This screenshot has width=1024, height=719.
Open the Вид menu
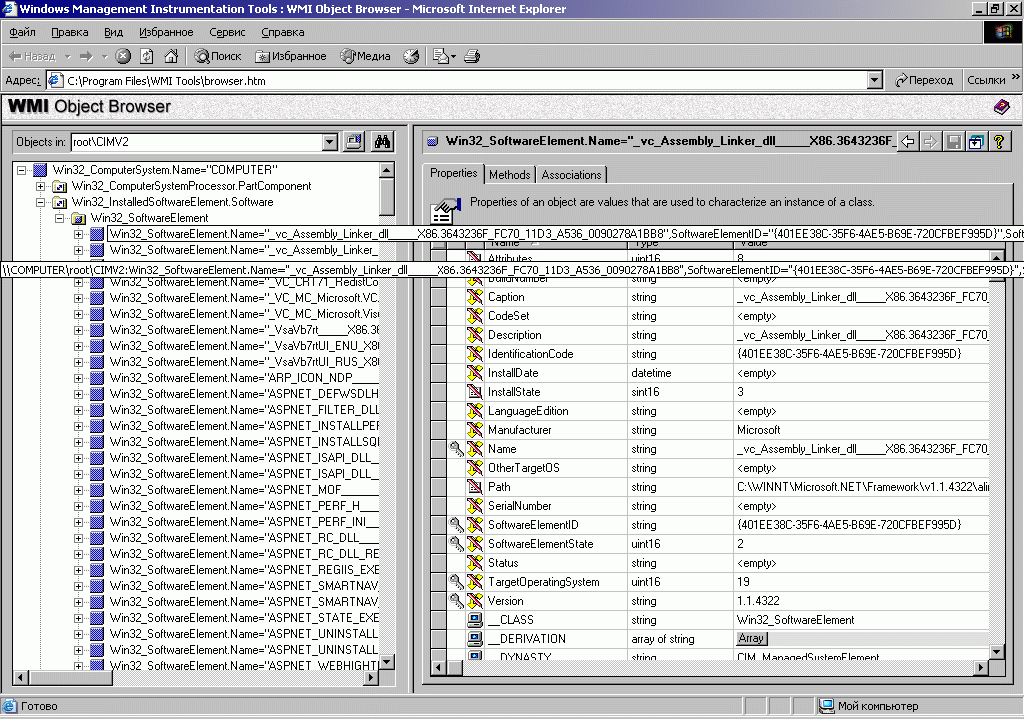[x=113, y=32]
